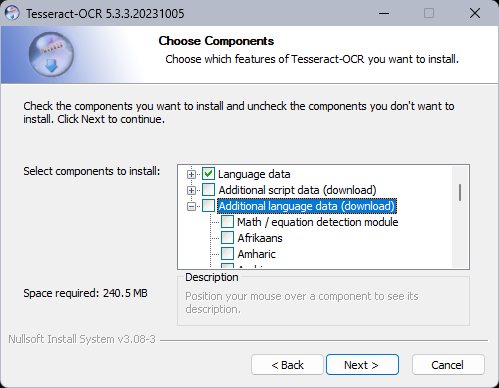Select highlighted Additional language data (download) row
The height and width of the screenshot is (388, 499).
(x=307, y=206)
